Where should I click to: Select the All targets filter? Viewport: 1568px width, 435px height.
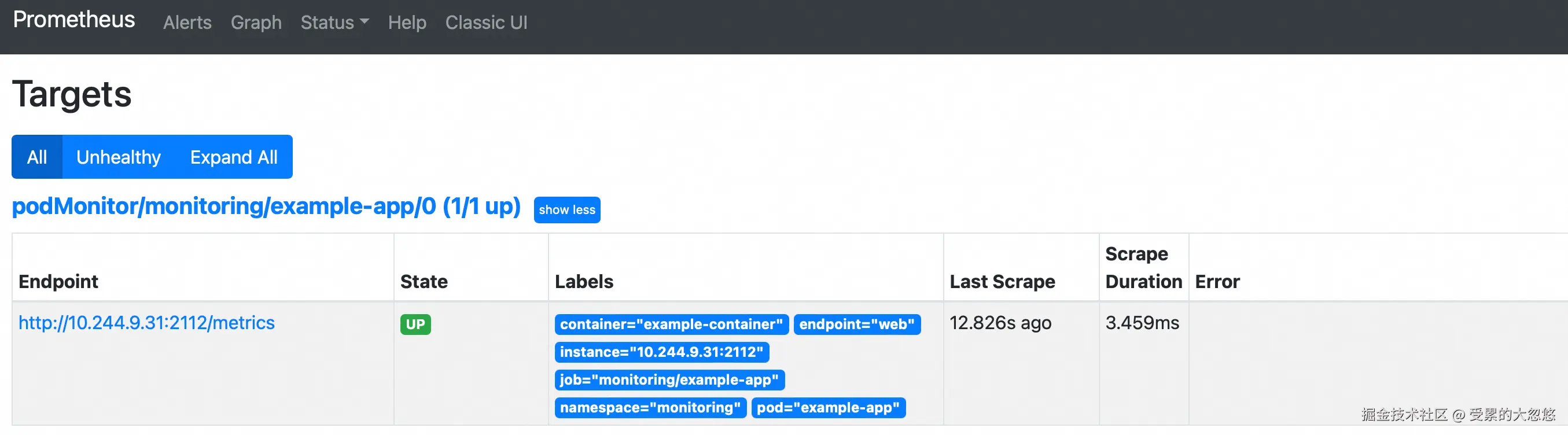[x=36, y=157]
